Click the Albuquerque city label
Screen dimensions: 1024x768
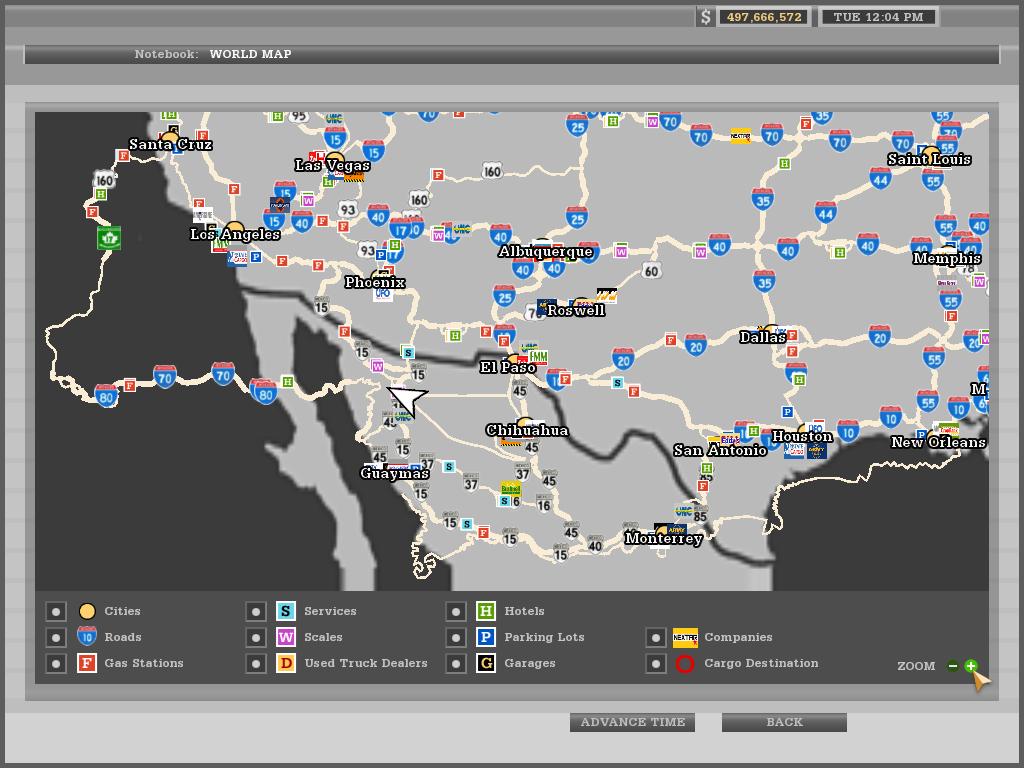click(x=545, y=251)
